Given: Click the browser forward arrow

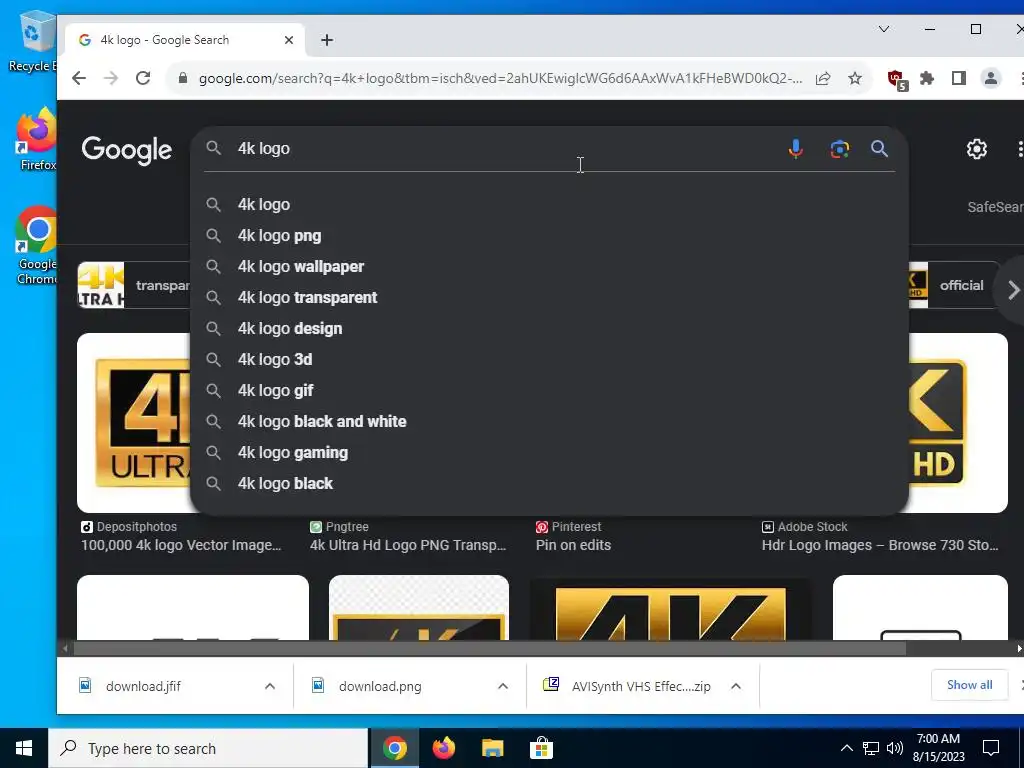Looking at the screenshot, I should [111, 78].
